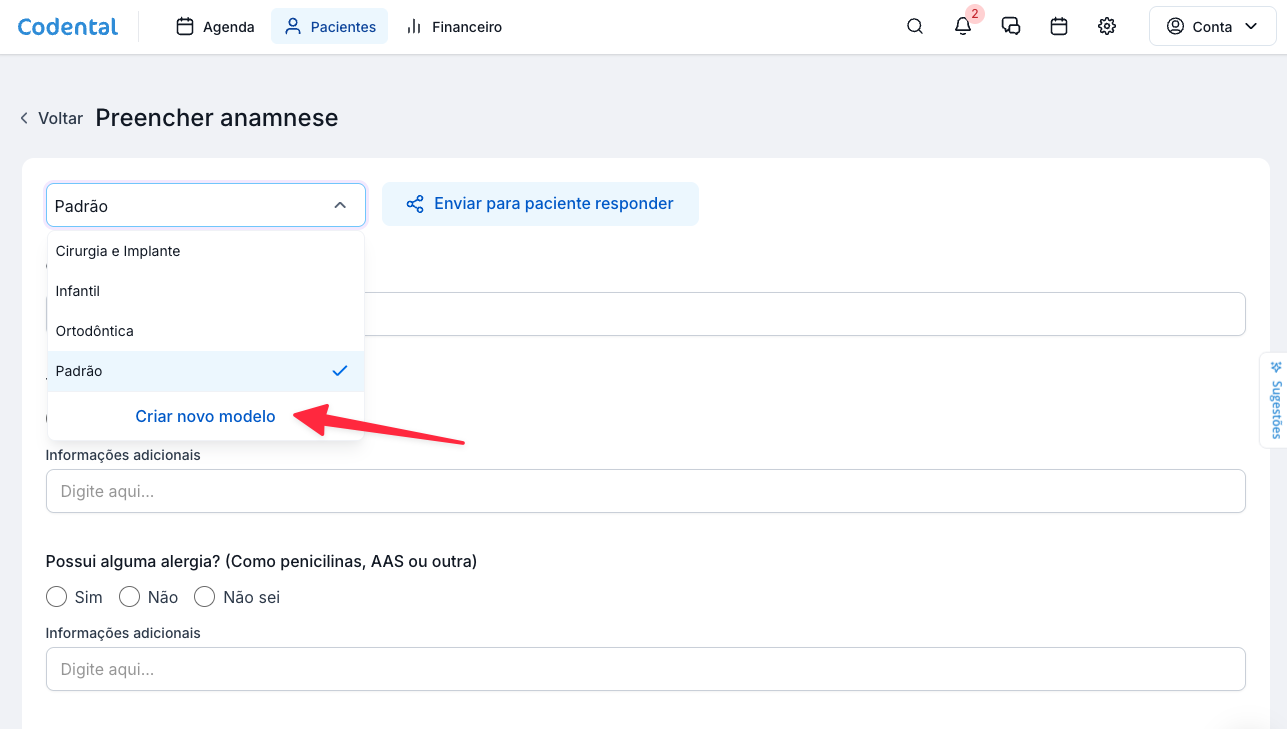
Task: Select Sim for allergy question
Action: click(57, 597)
